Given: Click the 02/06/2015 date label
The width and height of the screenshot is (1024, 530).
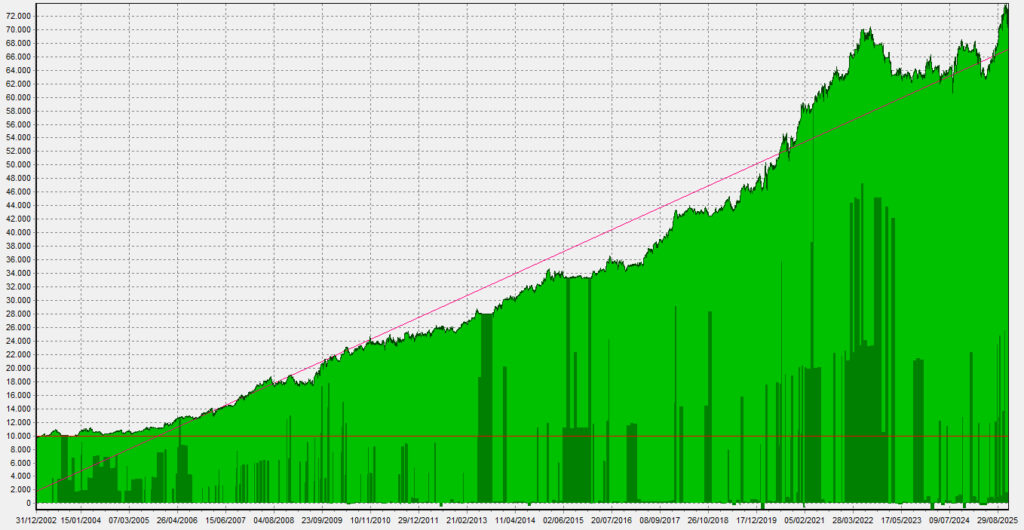Looking at the screenshot, I should click(x=564, y=521).
